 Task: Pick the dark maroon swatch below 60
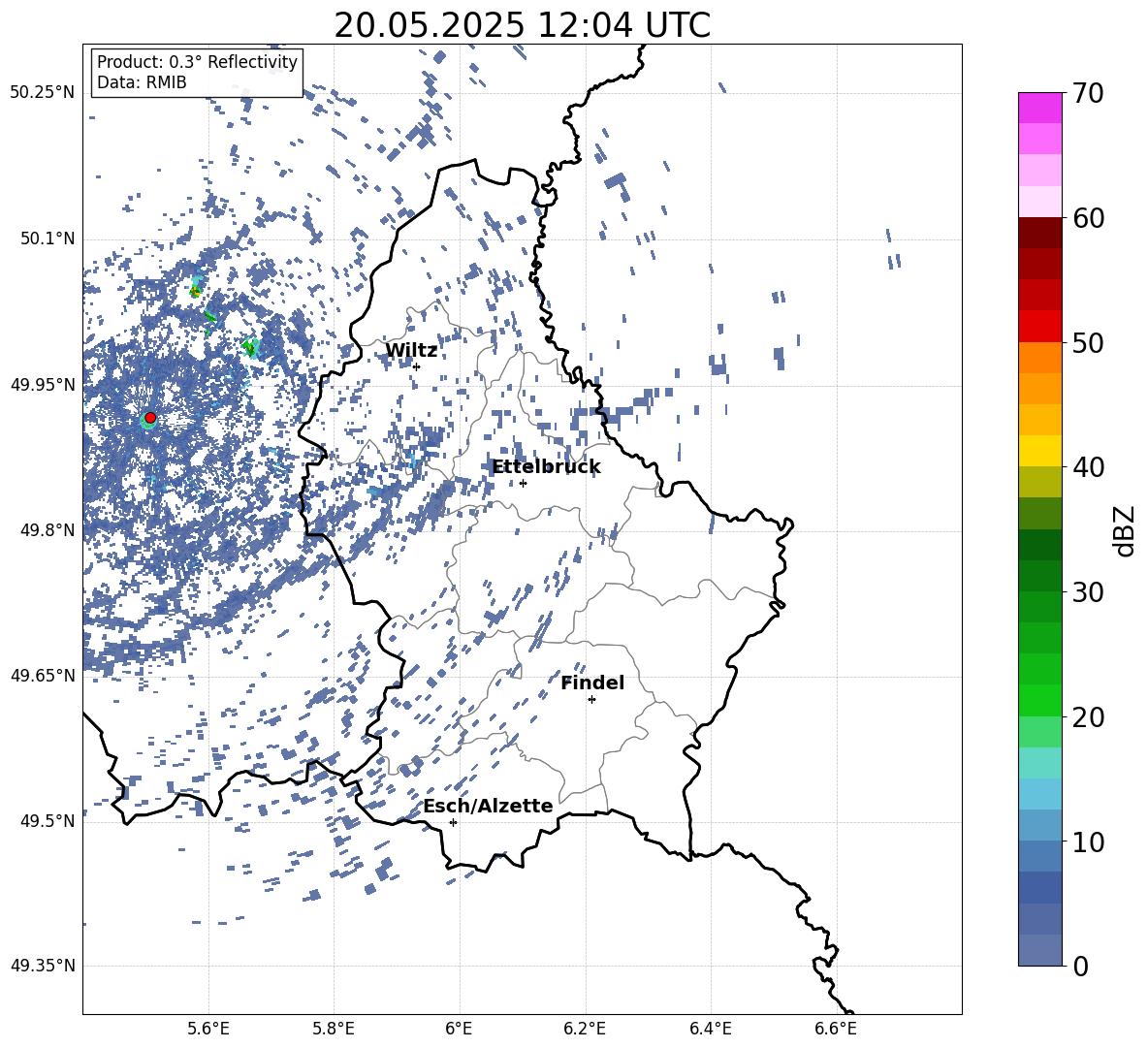(x=1039, y=233)
